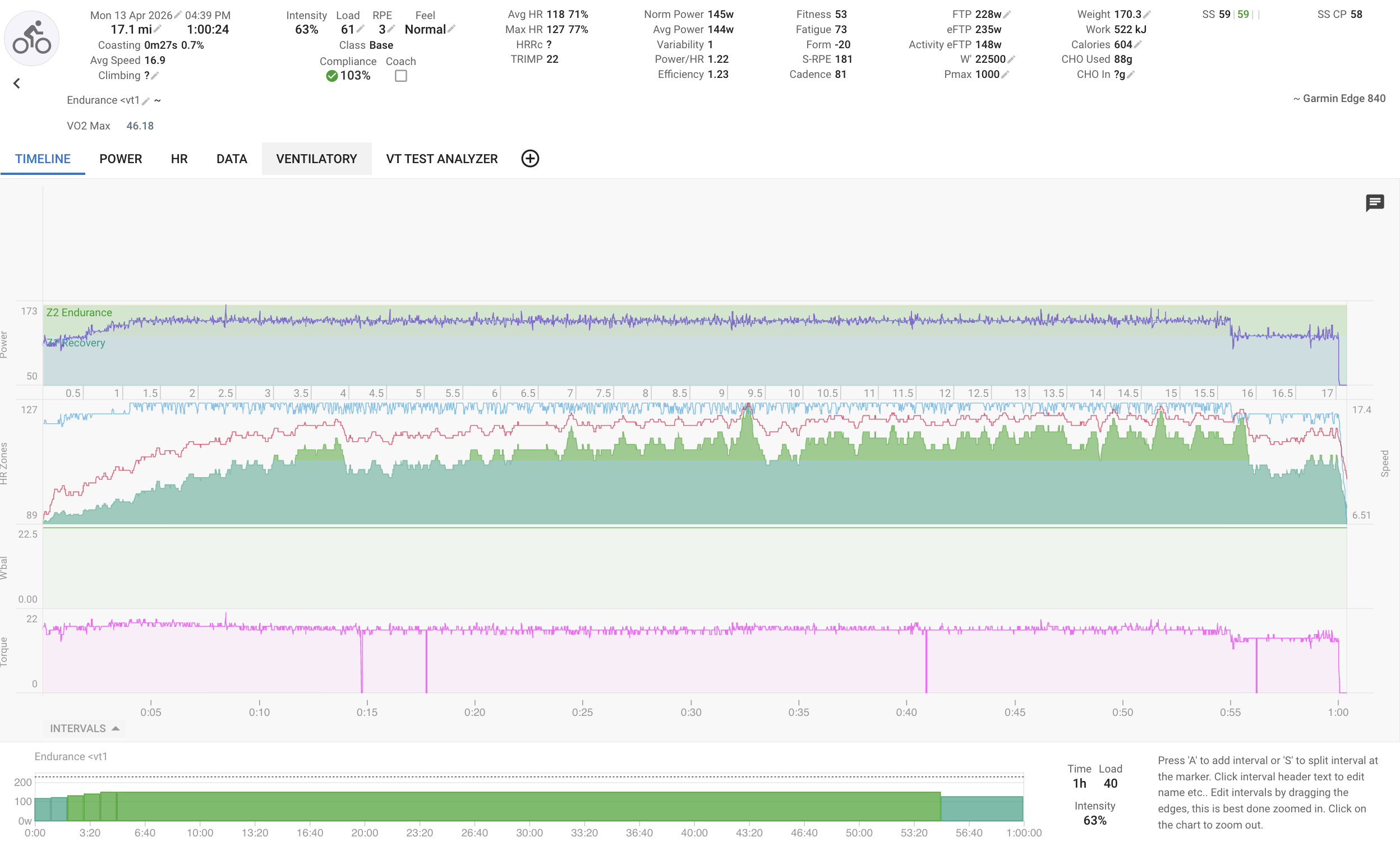Select the long green interval bar
This screenshot has height=851, width=1400.
528,806
